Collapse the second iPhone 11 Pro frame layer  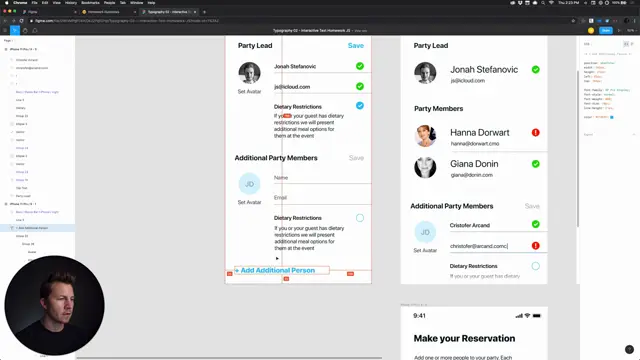(6, 204)
